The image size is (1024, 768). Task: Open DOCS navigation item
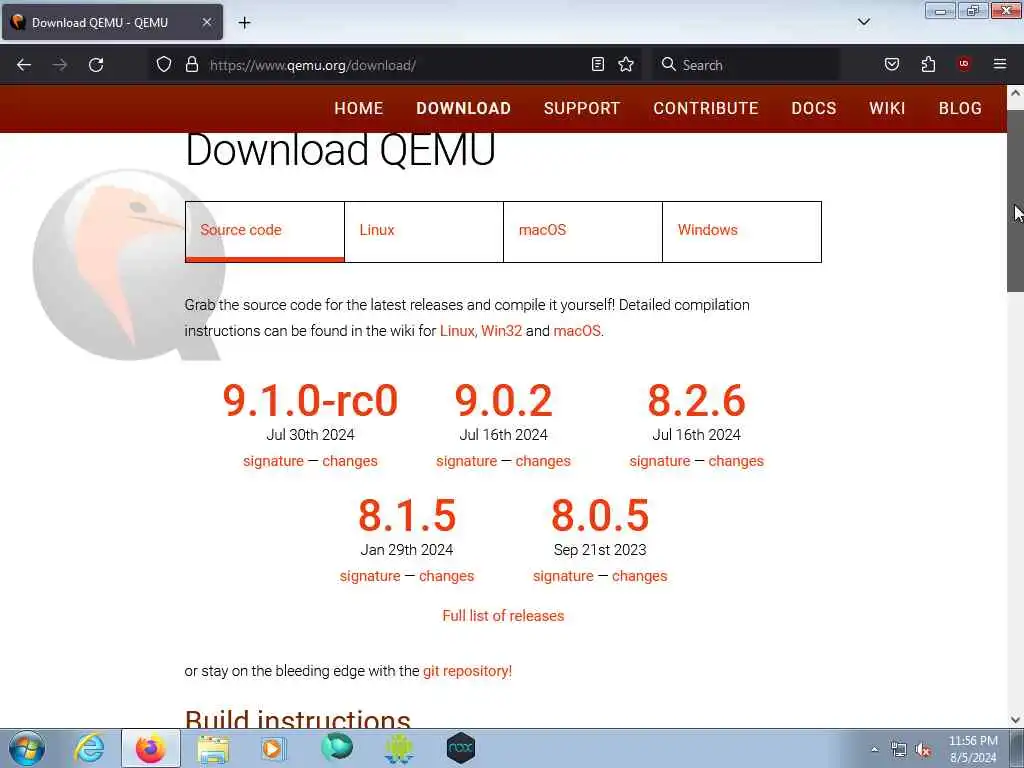814,108
